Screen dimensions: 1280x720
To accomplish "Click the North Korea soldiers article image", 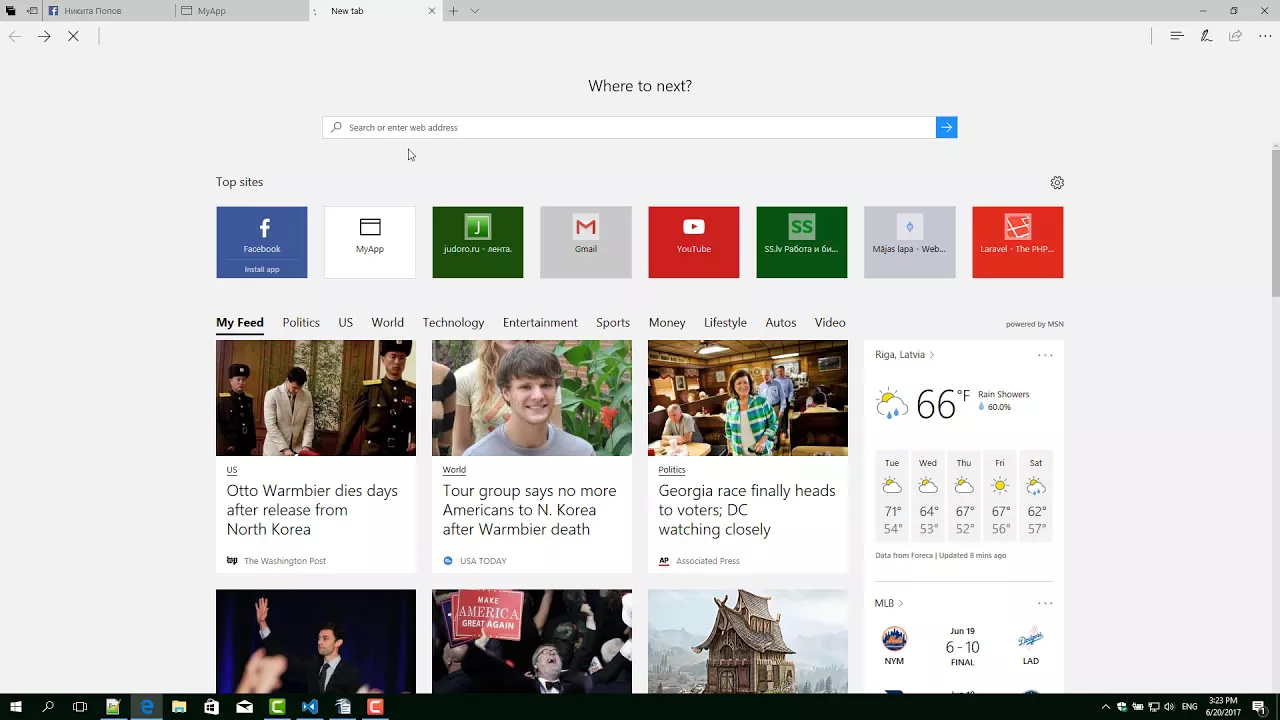I will click(316, 398).
